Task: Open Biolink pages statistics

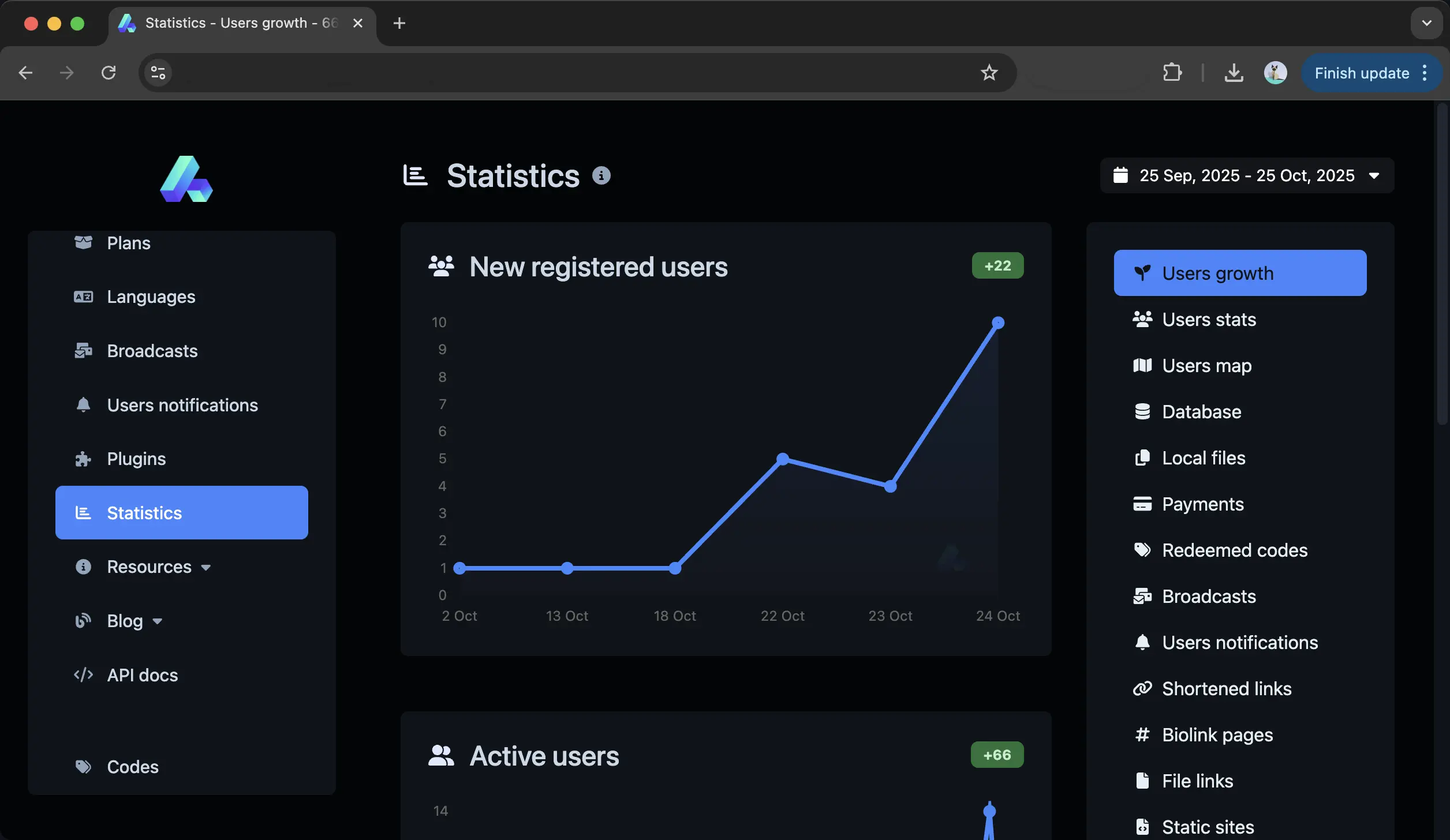Action: [x=1217, y=734]
